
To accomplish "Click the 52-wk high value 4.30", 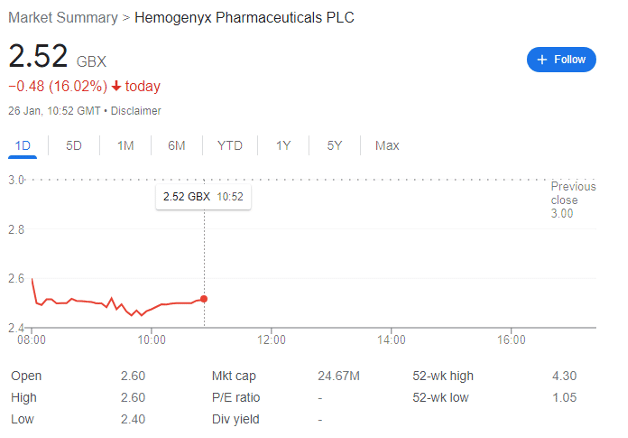I will (564, 376).
